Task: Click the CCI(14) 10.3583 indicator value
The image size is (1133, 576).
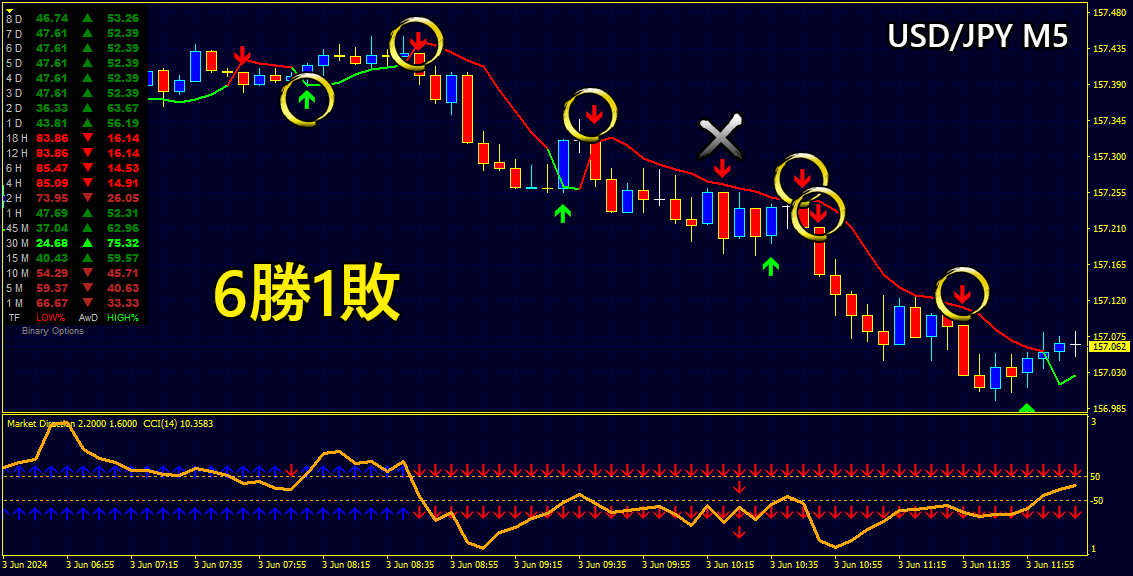Action: 178,424
